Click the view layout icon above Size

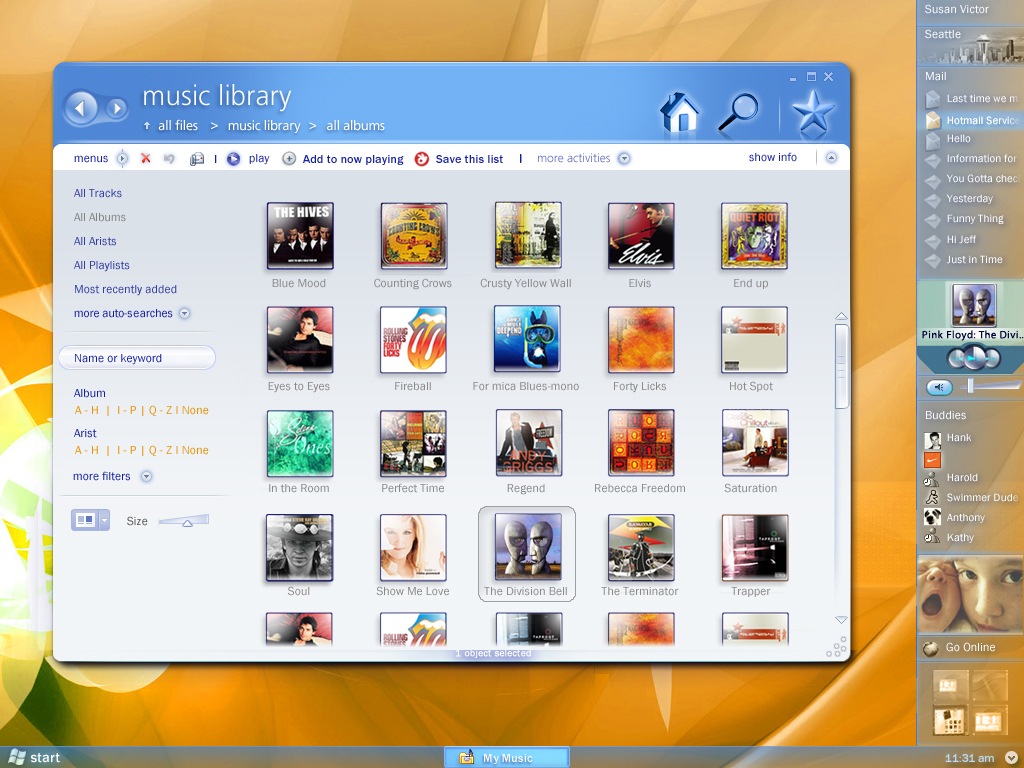tap(85, 520)
